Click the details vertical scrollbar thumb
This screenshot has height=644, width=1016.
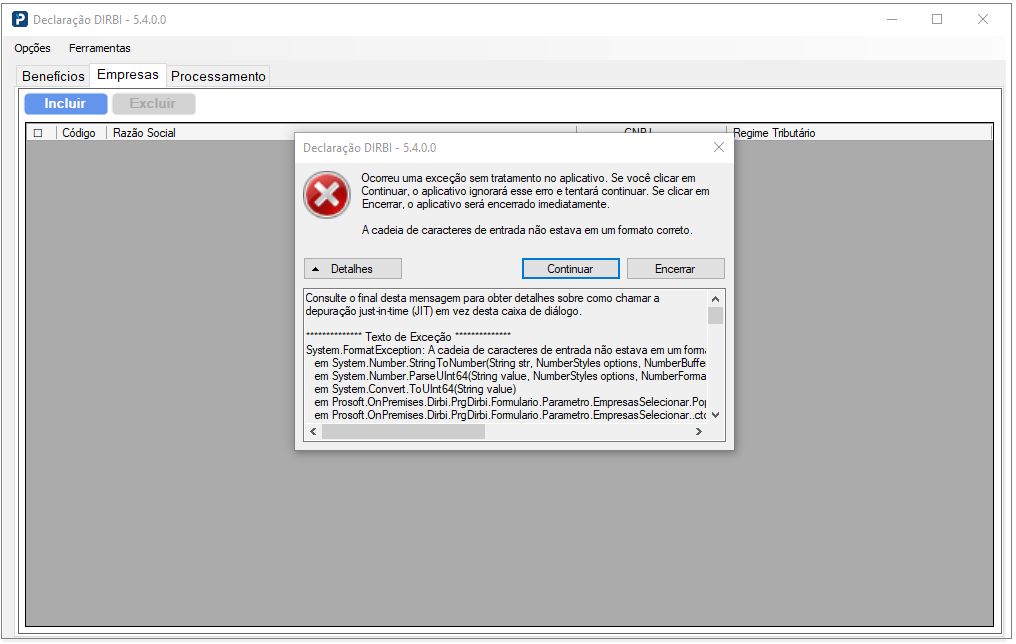[x=715, y=316]
